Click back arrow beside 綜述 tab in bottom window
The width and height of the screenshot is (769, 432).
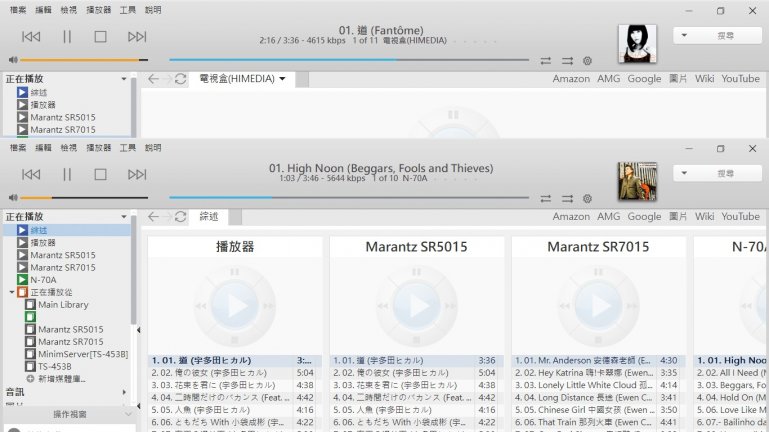click(x=153, y=217)
